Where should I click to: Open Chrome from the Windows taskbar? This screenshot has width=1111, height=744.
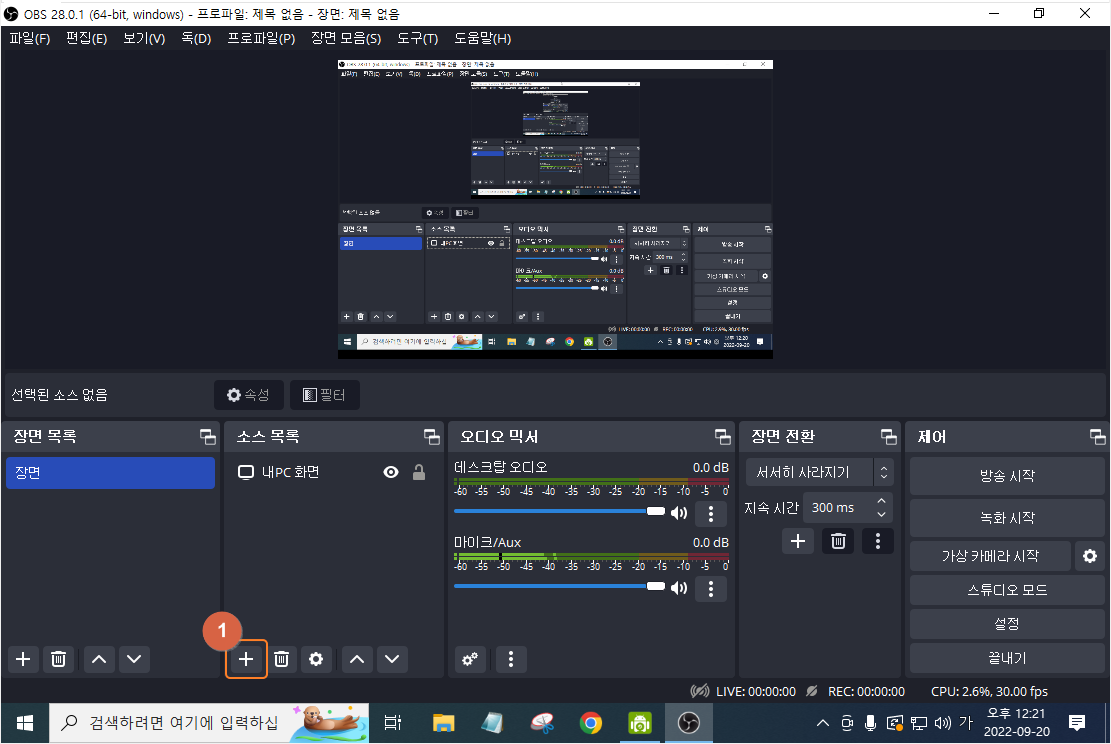[x=590, y=722]
